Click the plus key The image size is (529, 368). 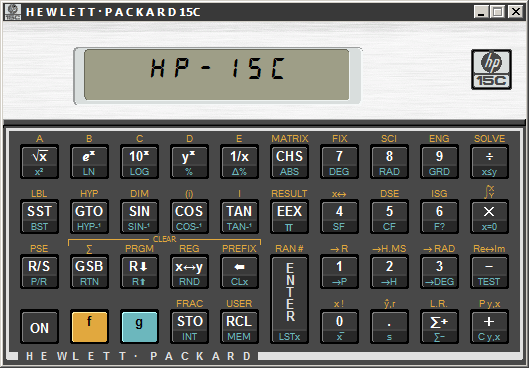[489, 327]
